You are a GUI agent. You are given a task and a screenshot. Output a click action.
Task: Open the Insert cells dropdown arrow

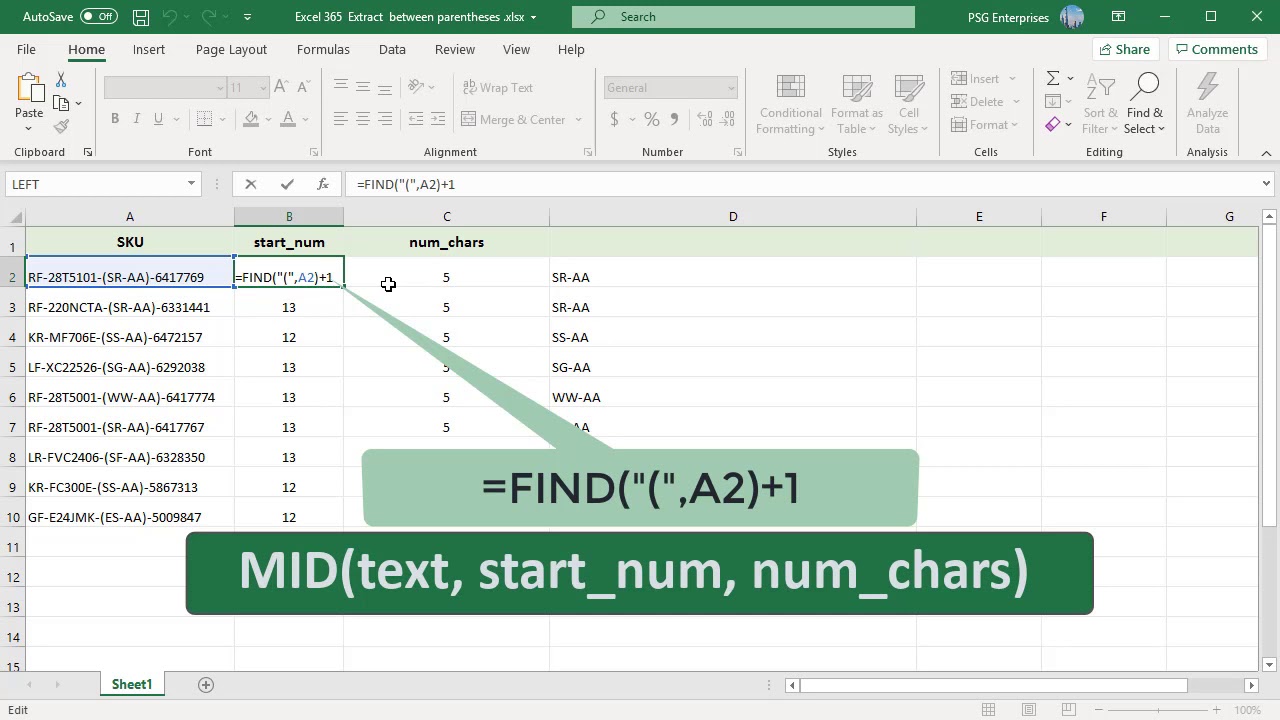click(1012, 79)
